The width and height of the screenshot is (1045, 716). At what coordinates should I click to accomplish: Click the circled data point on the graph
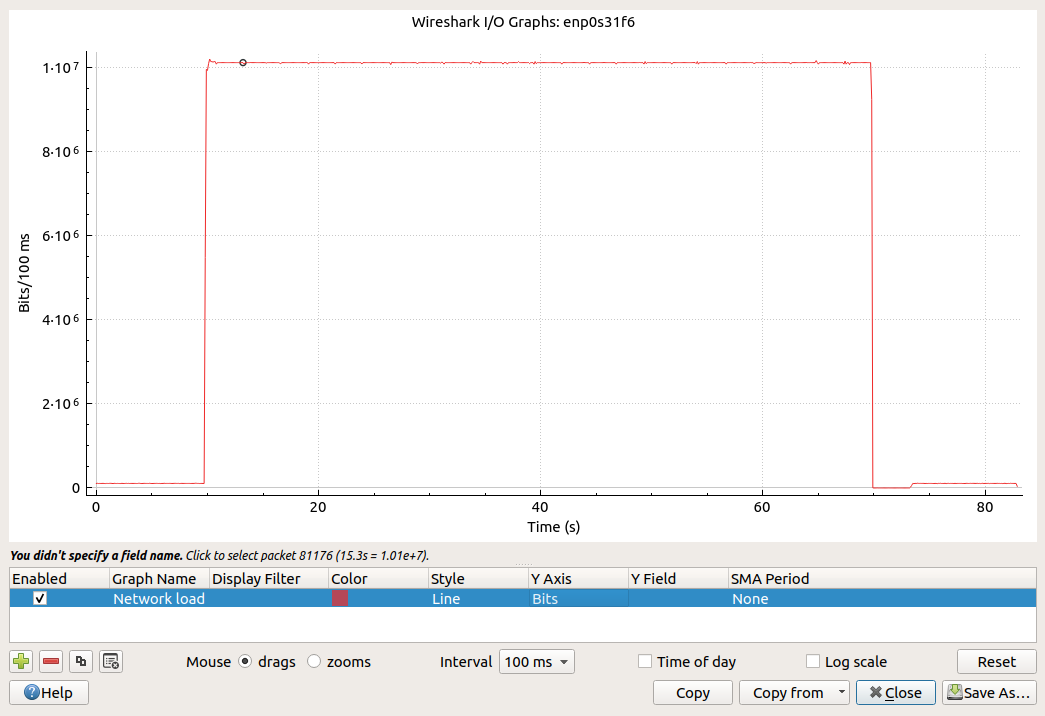point(243,63)
